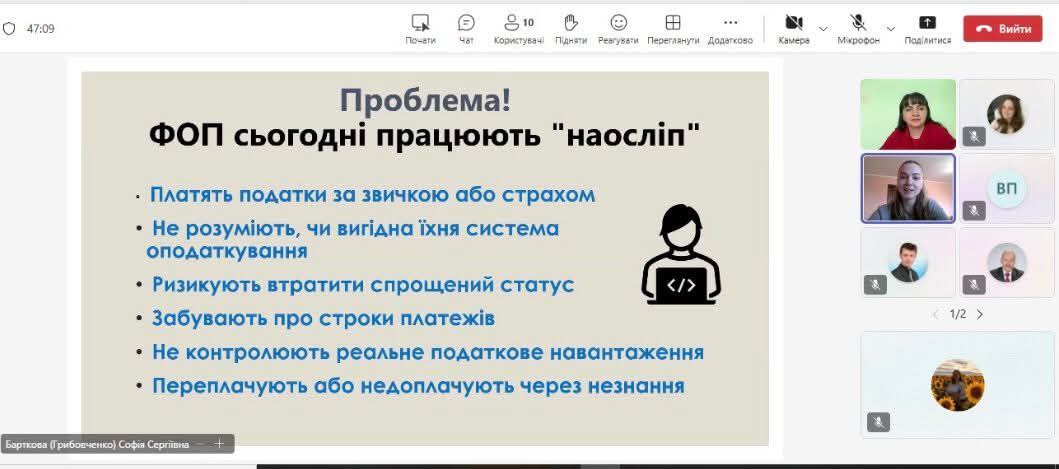Leave the meeting with Вийти

click(1002, 28)
